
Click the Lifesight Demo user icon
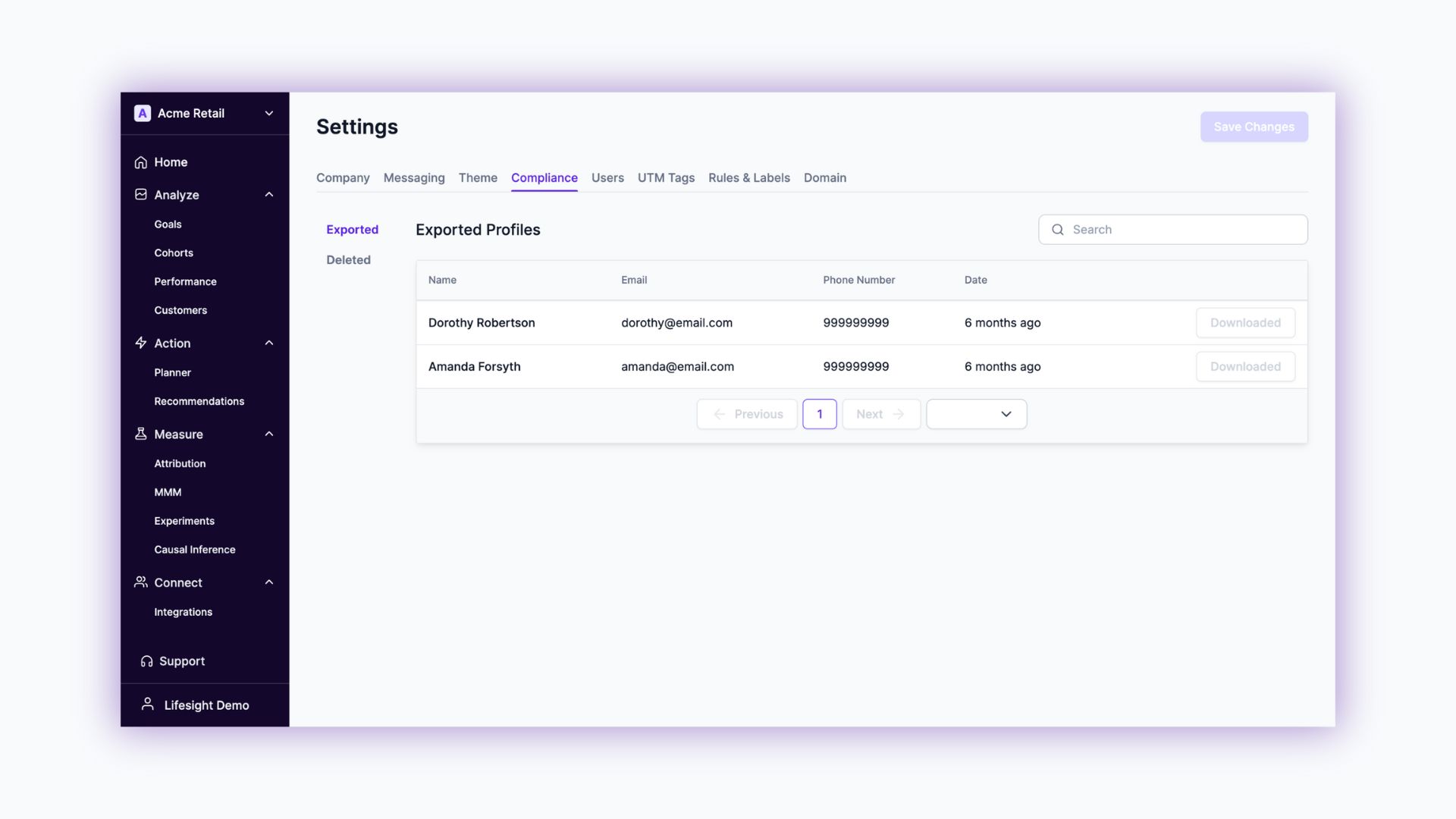[148, 704]
